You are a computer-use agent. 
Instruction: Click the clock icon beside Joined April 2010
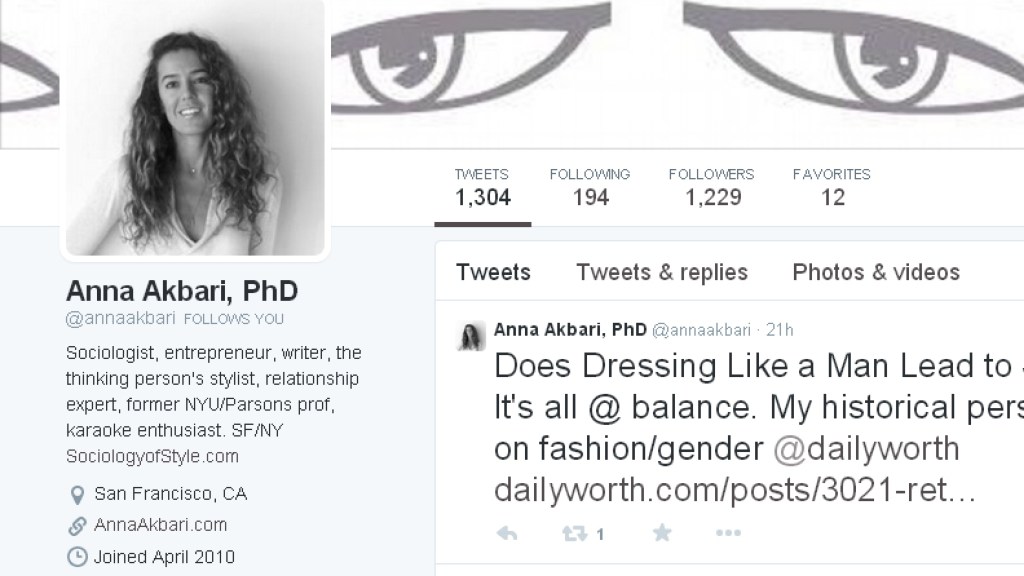[x=76, y=556]
